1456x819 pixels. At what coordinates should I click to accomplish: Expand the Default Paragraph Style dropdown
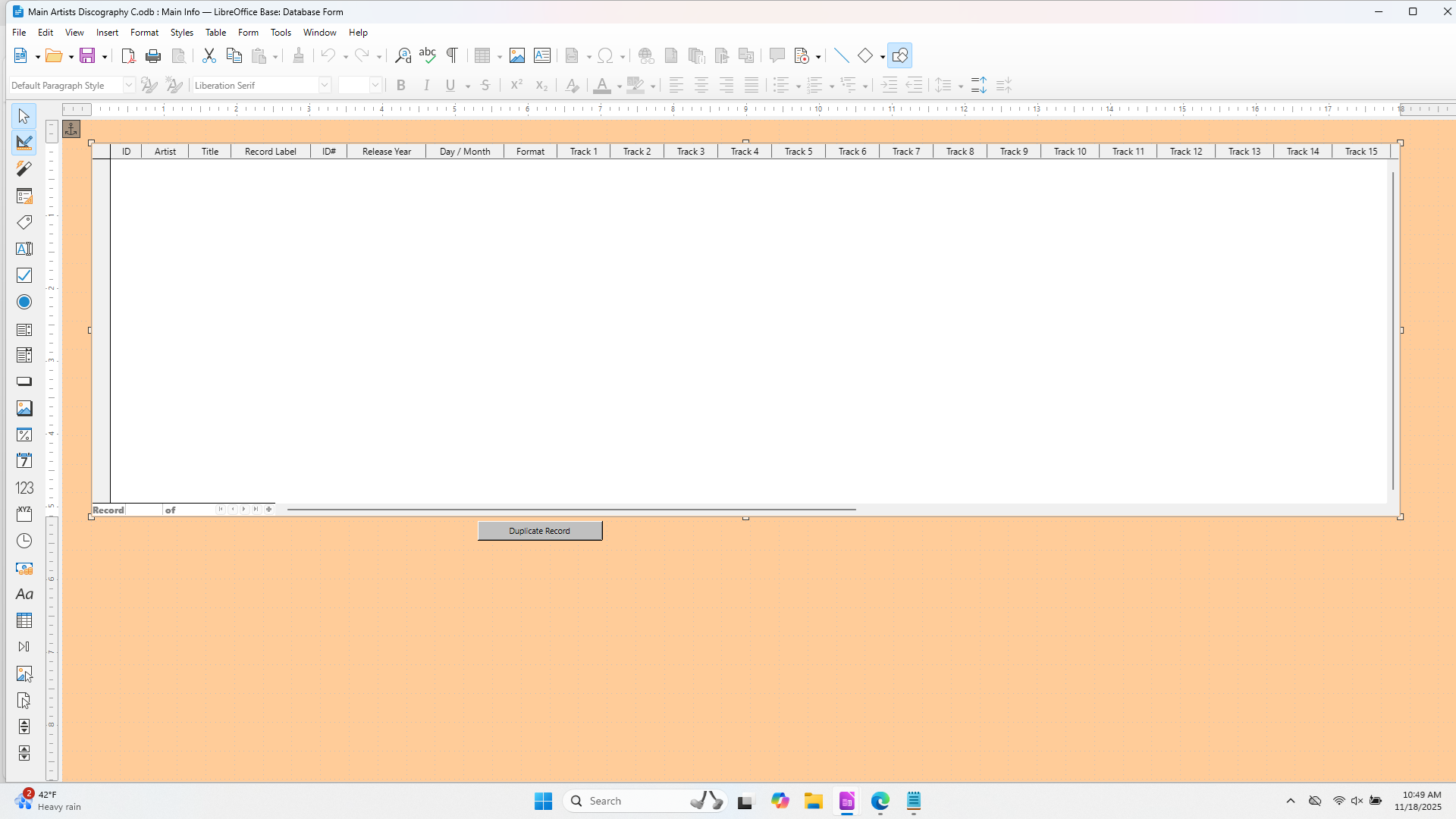tap(129, 85)
